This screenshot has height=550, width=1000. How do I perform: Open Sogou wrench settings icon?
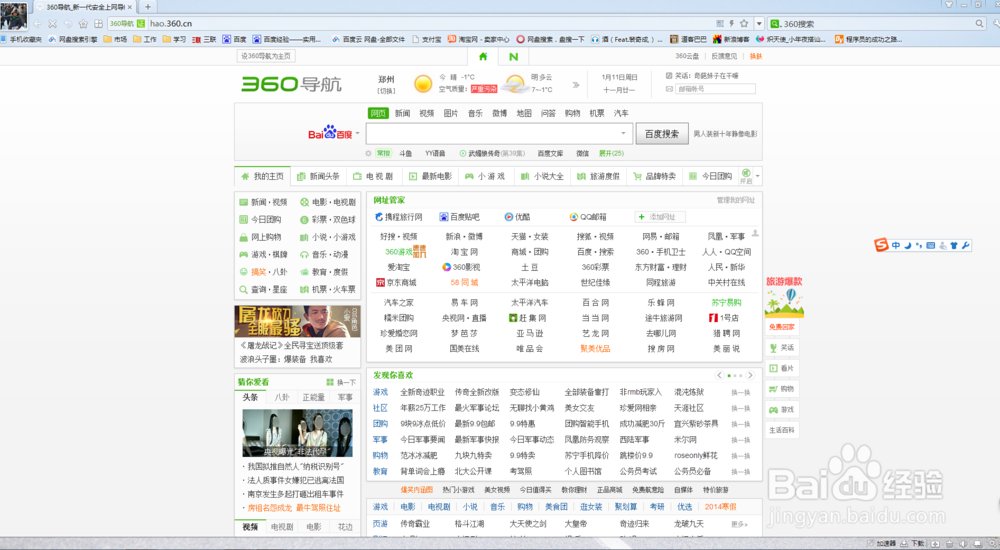point(966,245)
